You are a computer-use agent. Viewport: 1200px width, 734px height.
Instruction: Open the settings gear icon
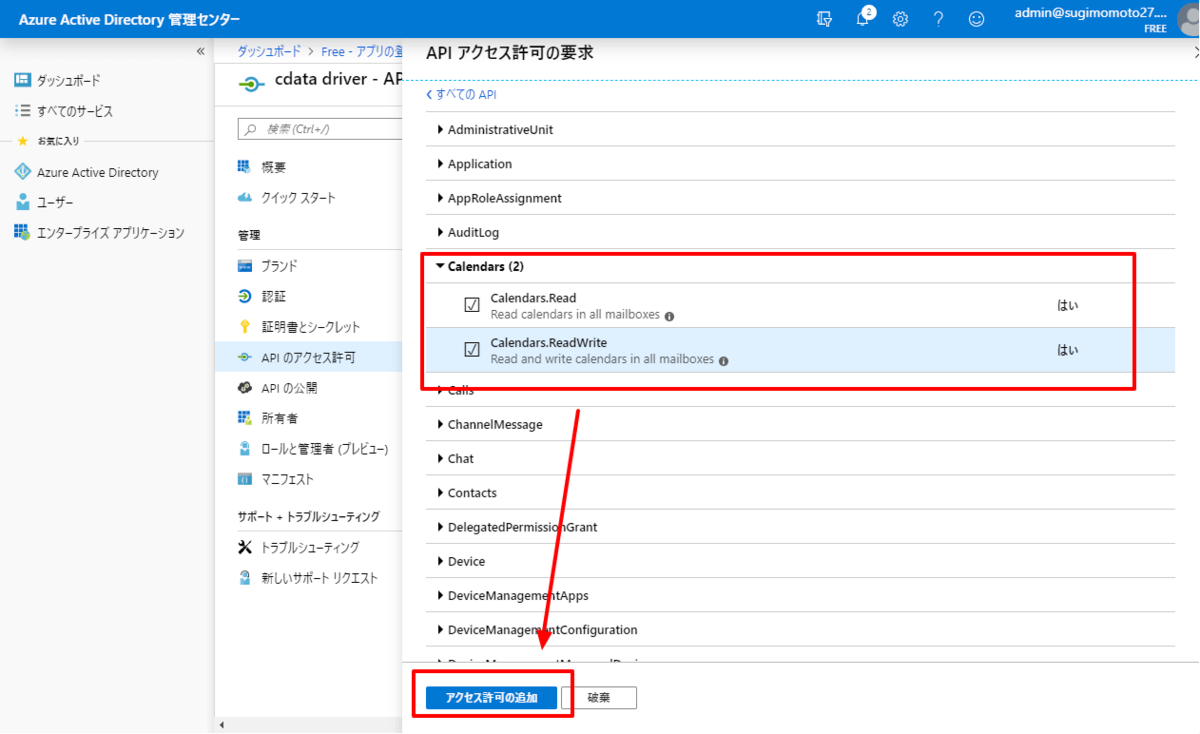[x=900, y=19]
